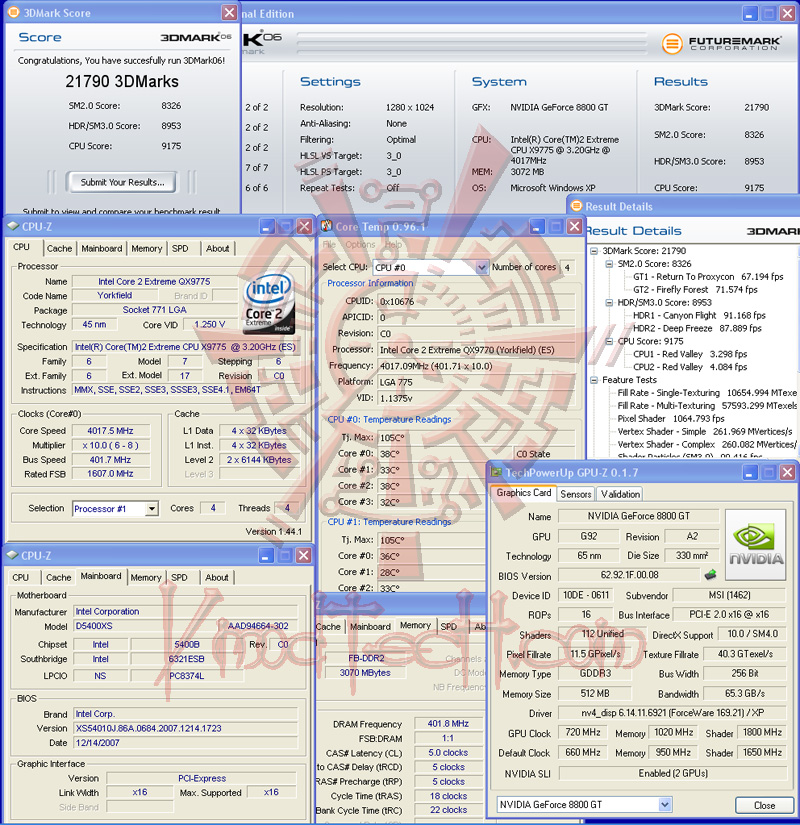
Task: Select GT1 - Return To Proxycon result
Action: tap(708, 277)
